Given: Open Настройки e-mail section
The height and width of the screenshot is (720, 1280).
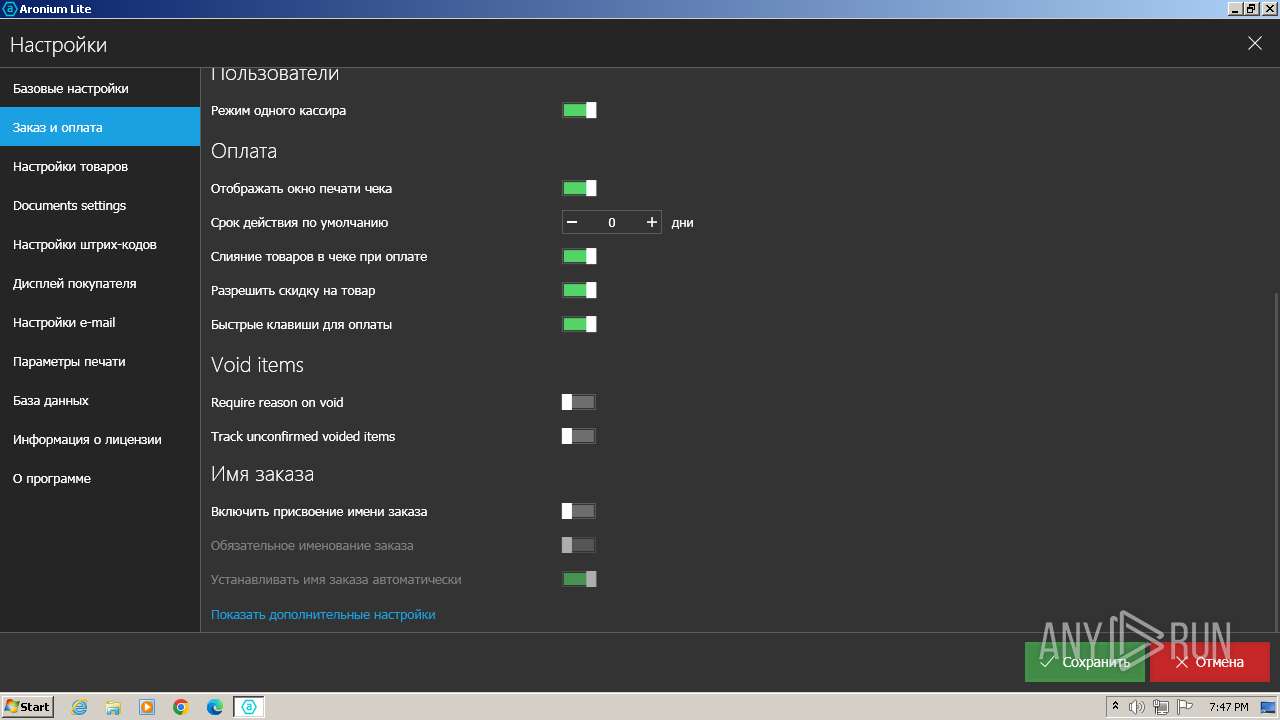Looking at the screenshot, I should (100, 322).
